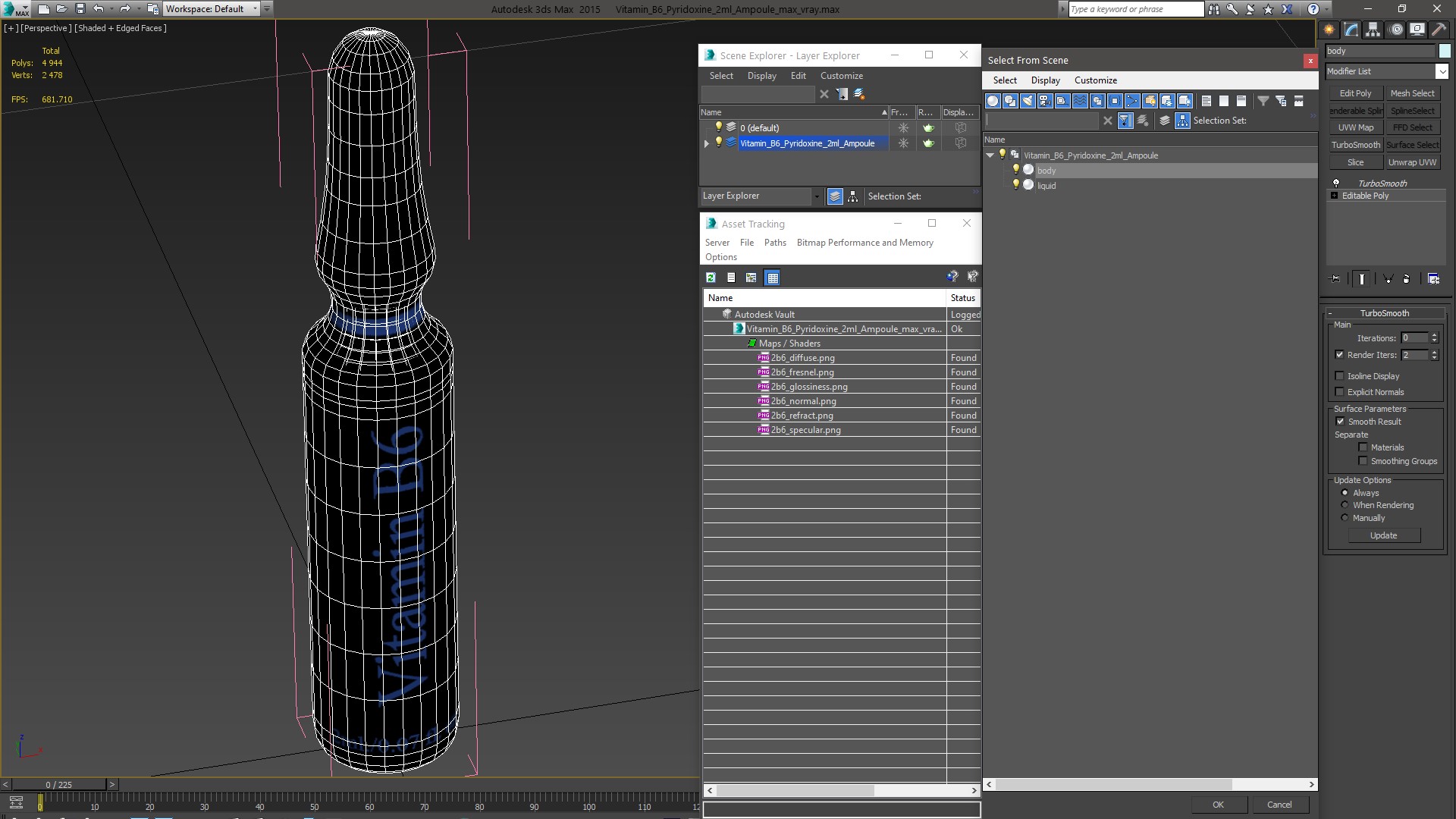This screenshot has width=1456, height=819.
Task: Select Manually update option
Action: [1345, 518]
